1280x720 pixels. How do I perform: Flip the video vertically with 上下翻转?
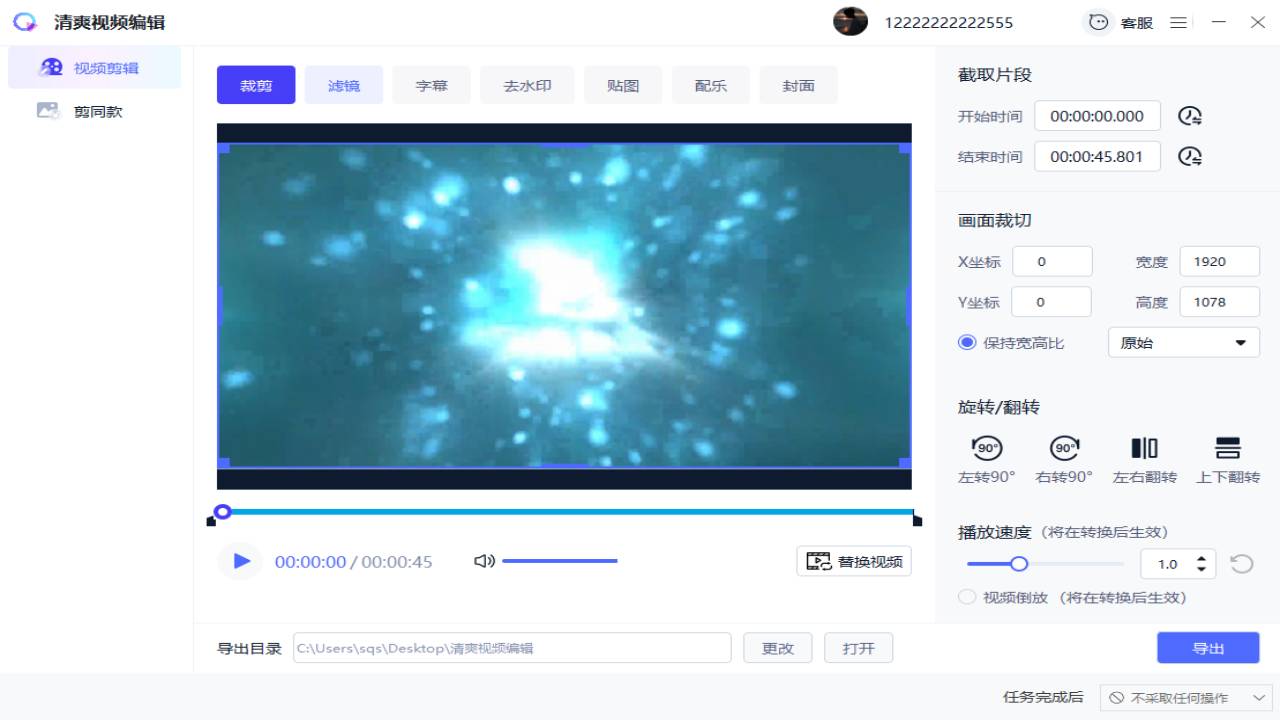[1227, 449]
